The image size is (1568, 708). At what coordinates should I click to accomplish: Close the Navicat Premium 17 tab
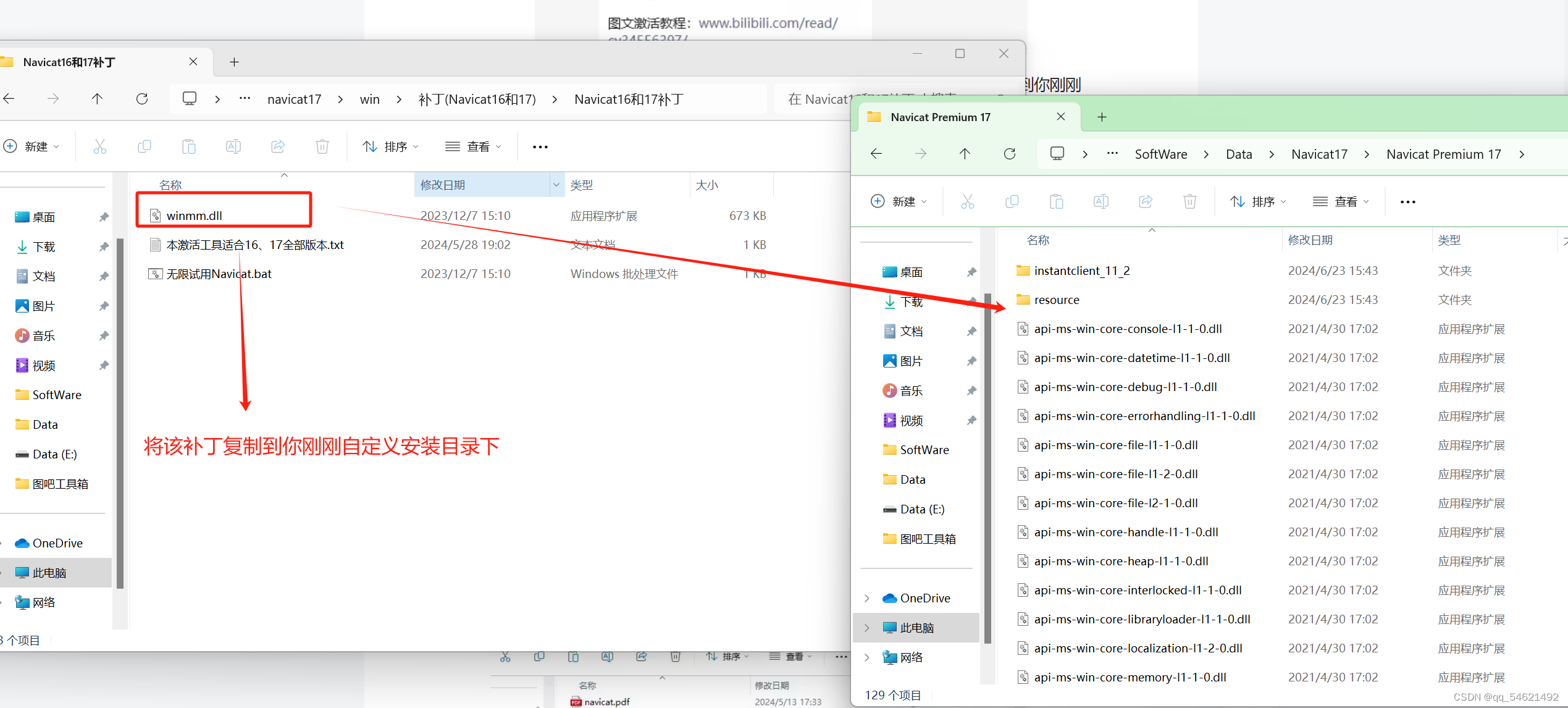point(1061,117)
